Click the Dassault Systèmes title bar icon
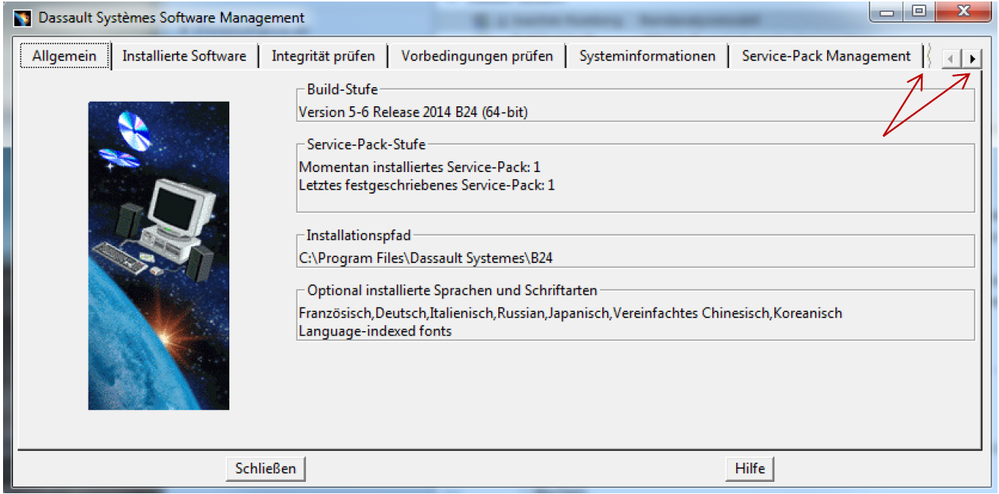The width and height of the screenshot is (999, 494). point(24,18)
